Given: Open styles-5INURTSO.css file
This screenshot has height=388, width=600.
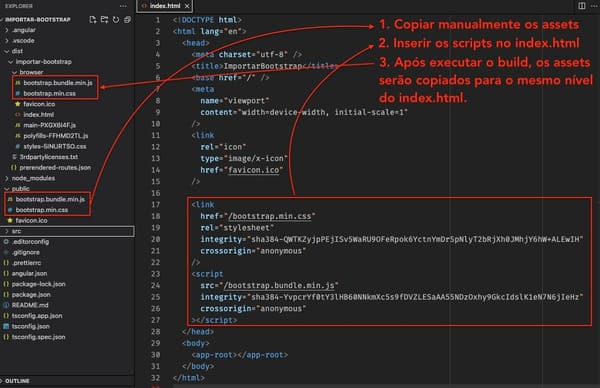Looking at the screenshot, I should (54, 147).
